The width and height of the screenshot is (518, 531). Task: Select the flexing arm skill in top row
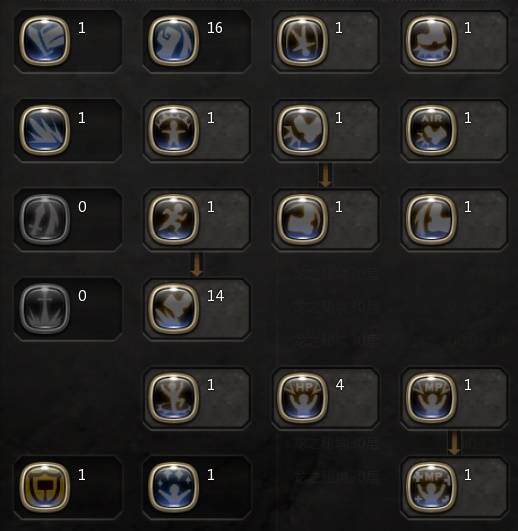tap(431, 41)
